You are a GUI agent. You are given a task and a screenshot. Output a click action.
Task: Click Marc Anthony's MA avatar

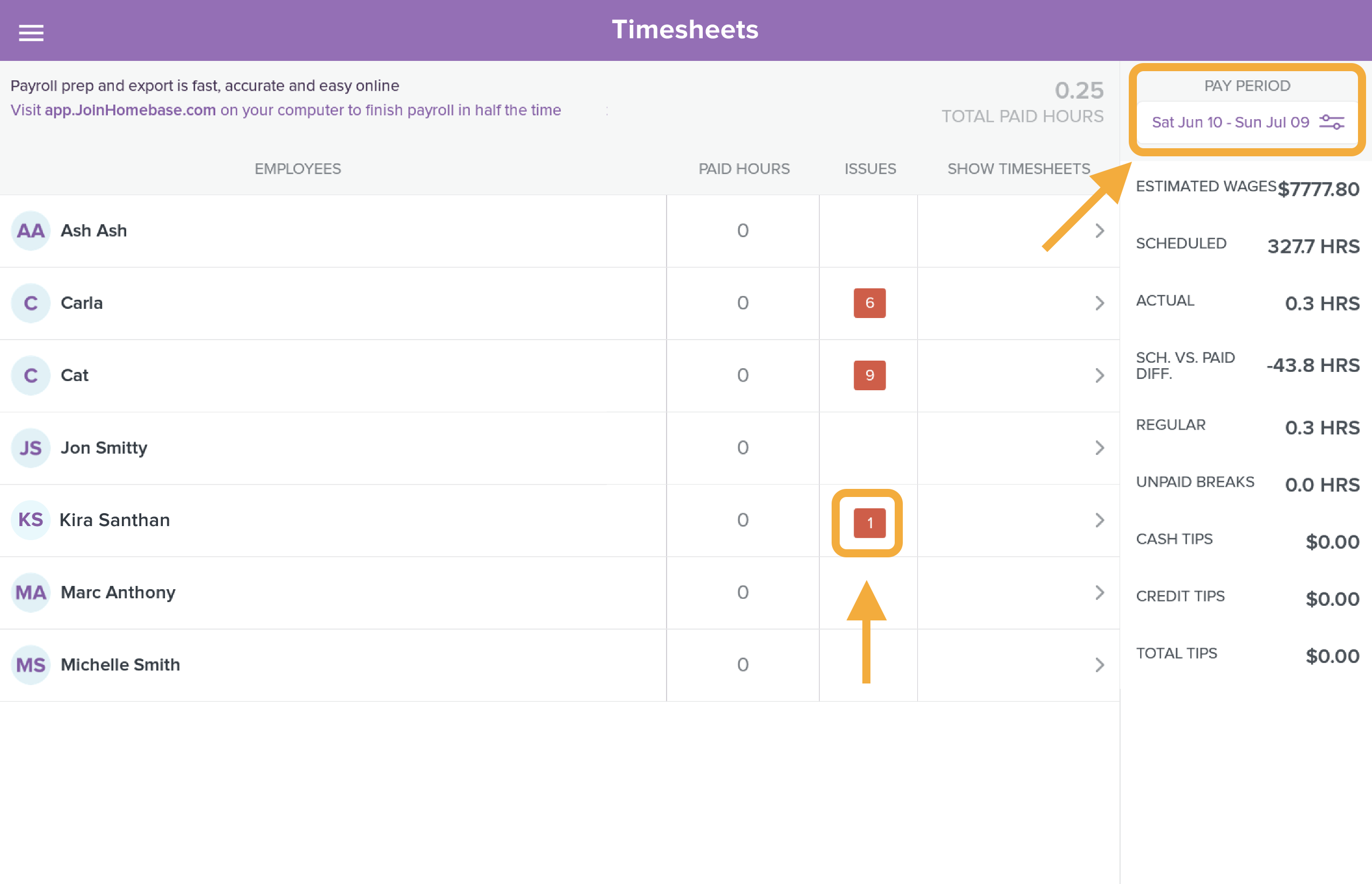pos(29,592)
